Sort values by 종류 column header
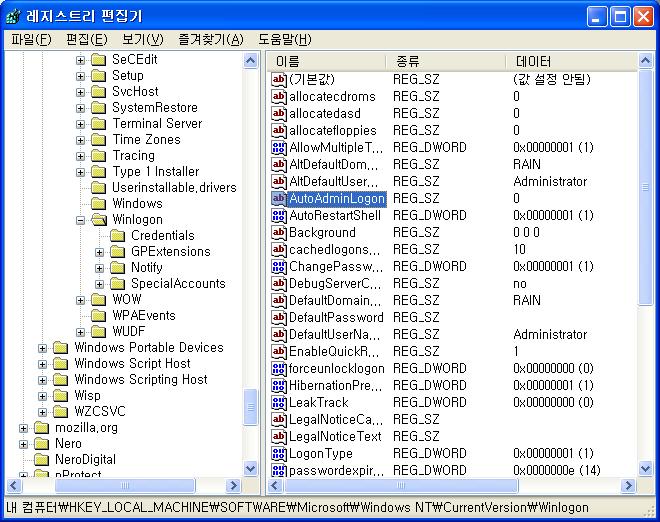 (446, 62)
